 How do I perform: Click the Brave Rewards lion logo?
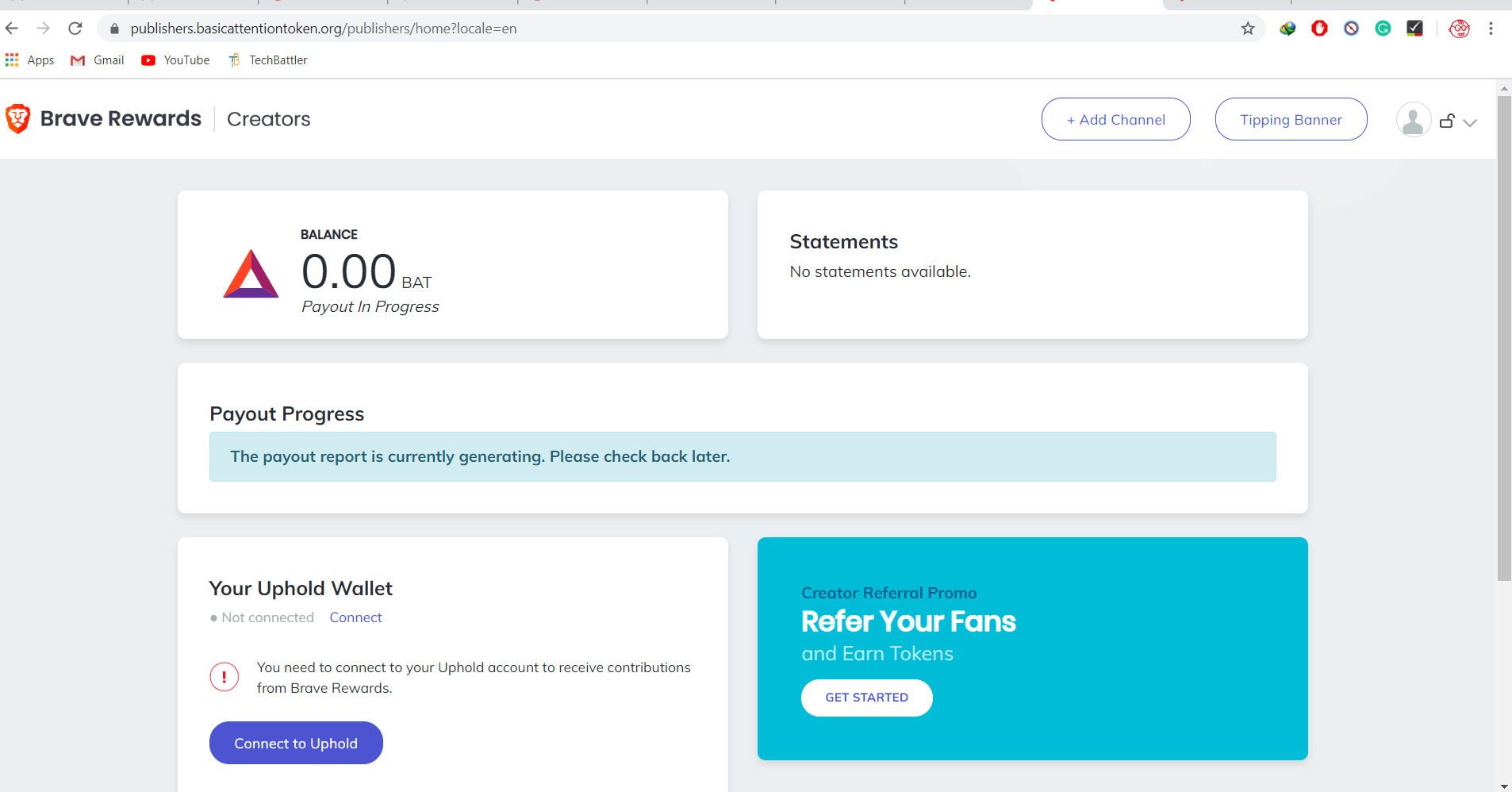18,118
